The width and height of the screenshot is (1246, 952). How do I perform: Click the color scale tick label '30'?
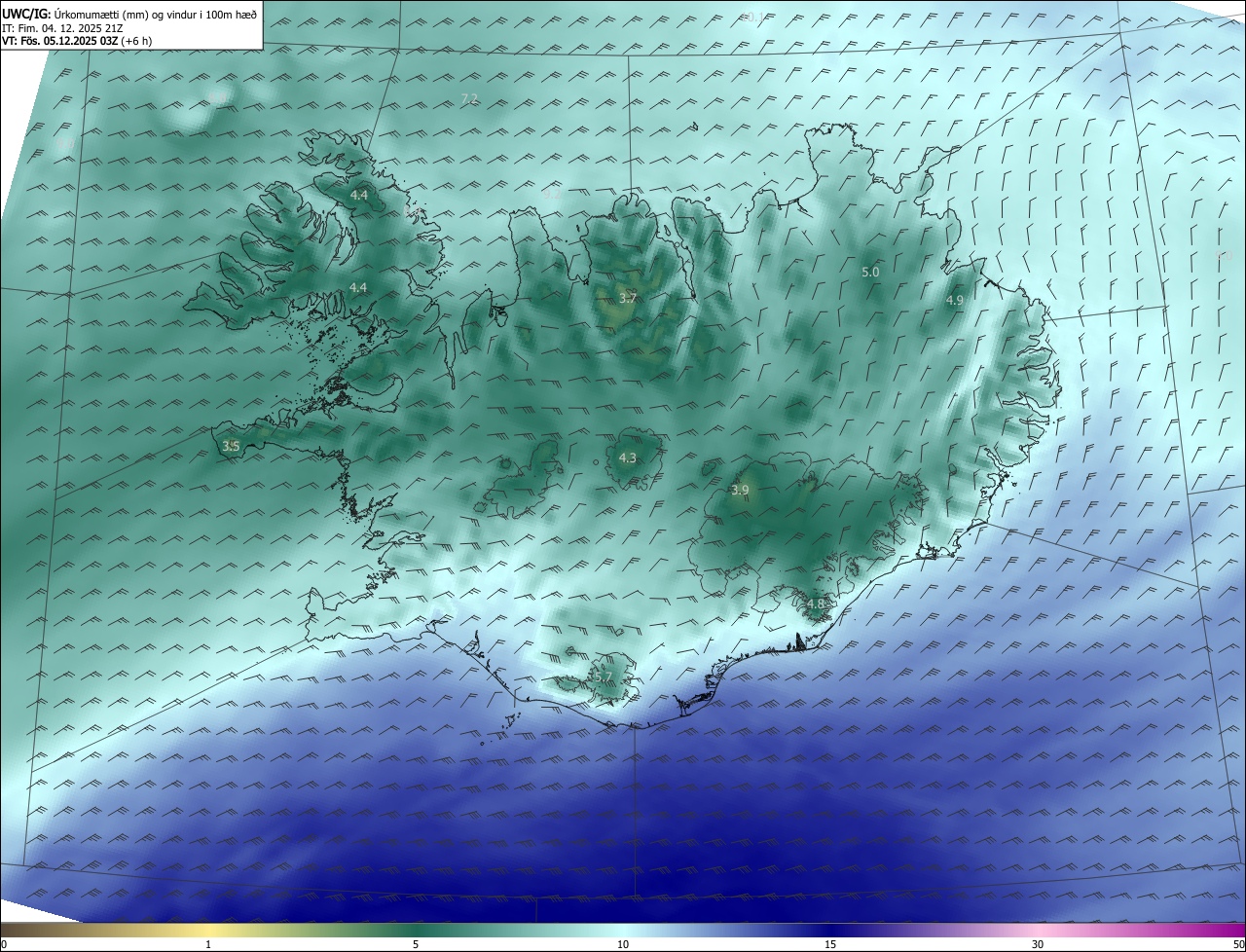(x=1038, y=944)
